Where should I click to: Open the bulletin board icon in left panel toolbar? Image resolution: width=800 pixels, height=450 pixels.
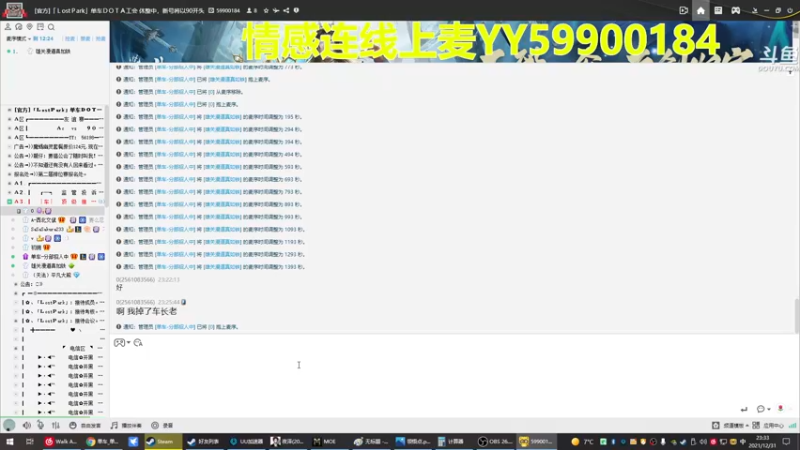[40, 27]
